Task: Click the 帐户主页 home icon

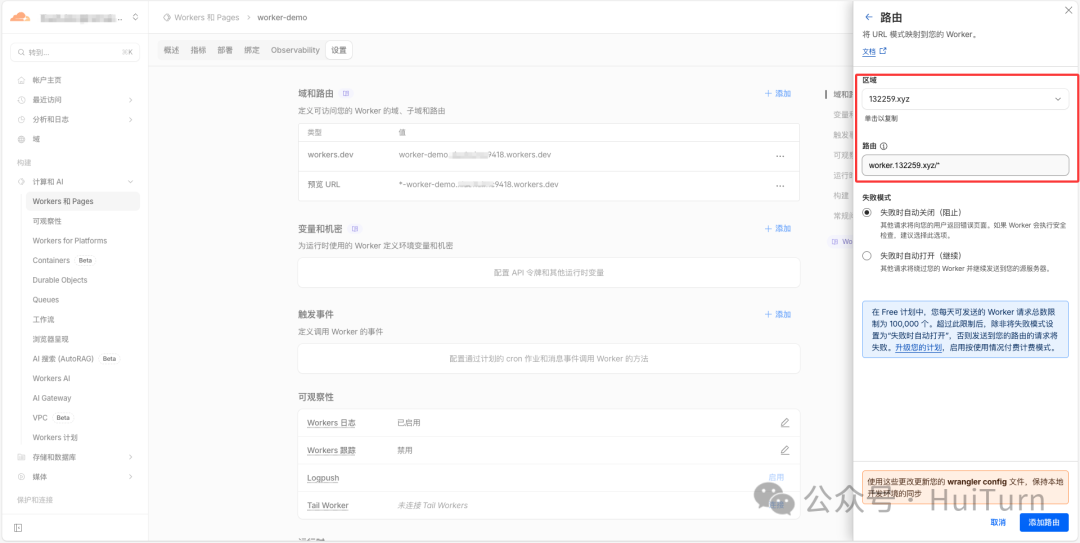Action: [21, 80]
